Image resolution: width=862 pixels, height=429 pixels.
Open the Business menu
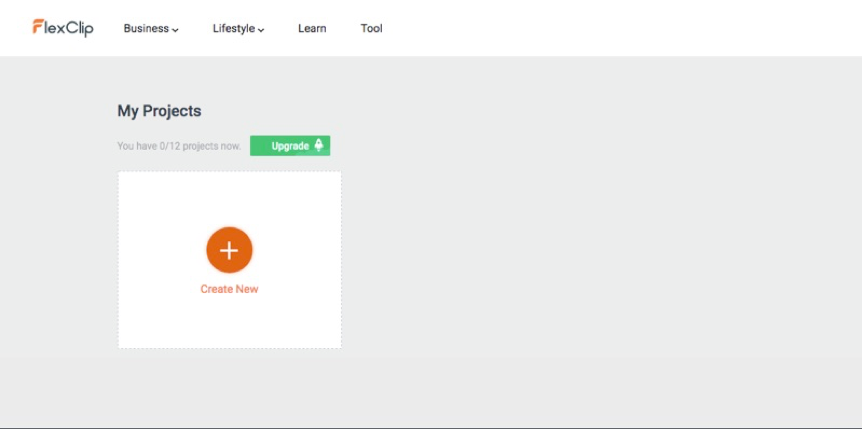point(146,28)
